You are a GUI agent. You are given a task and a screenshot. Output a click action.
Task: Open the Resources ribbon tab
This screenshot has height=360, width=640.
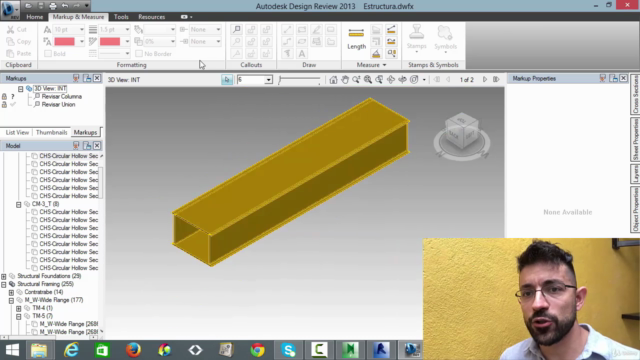(x=151, y=17)
